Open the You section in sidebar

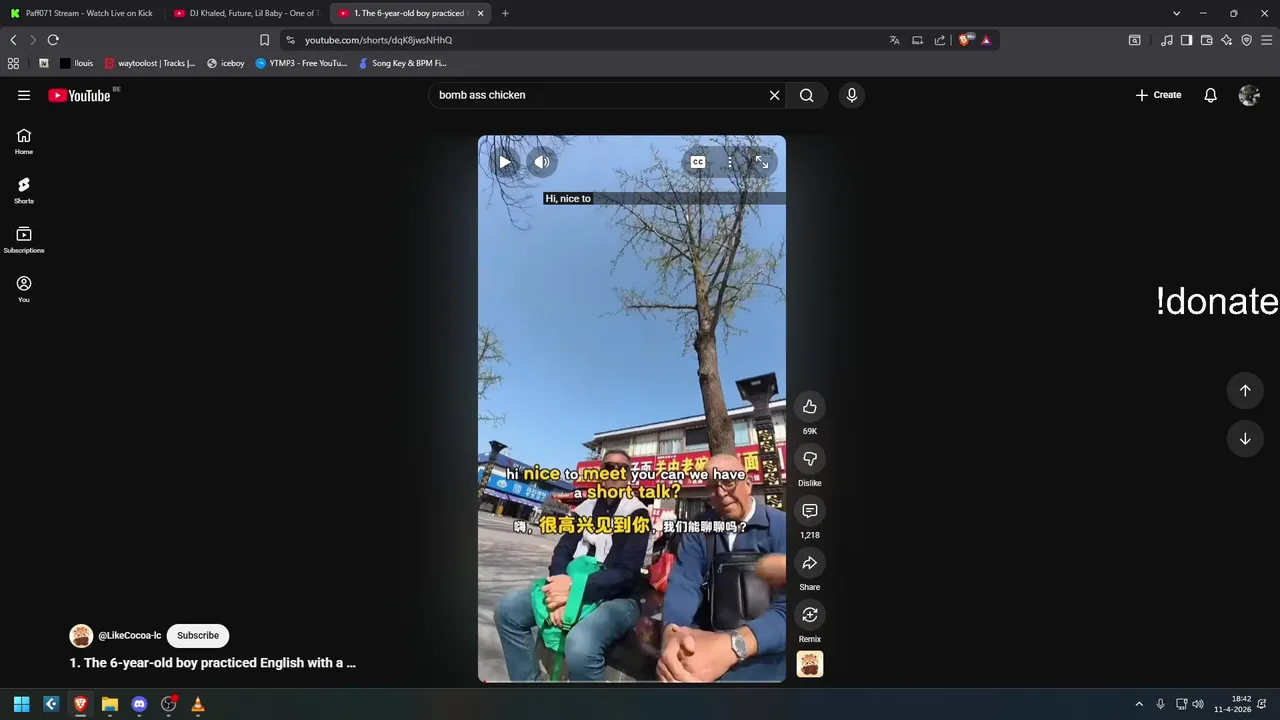tap(24, 289)
